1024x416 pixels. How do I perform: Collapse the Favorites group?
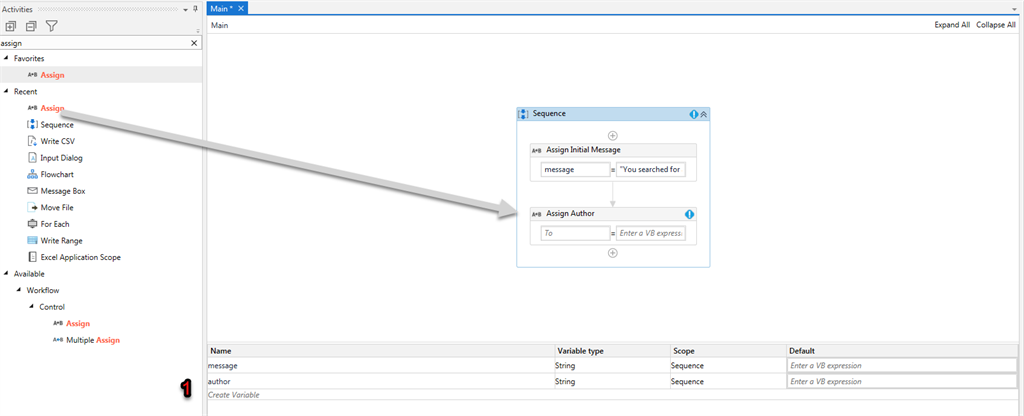pyautogui.click(x=7, y=58)
